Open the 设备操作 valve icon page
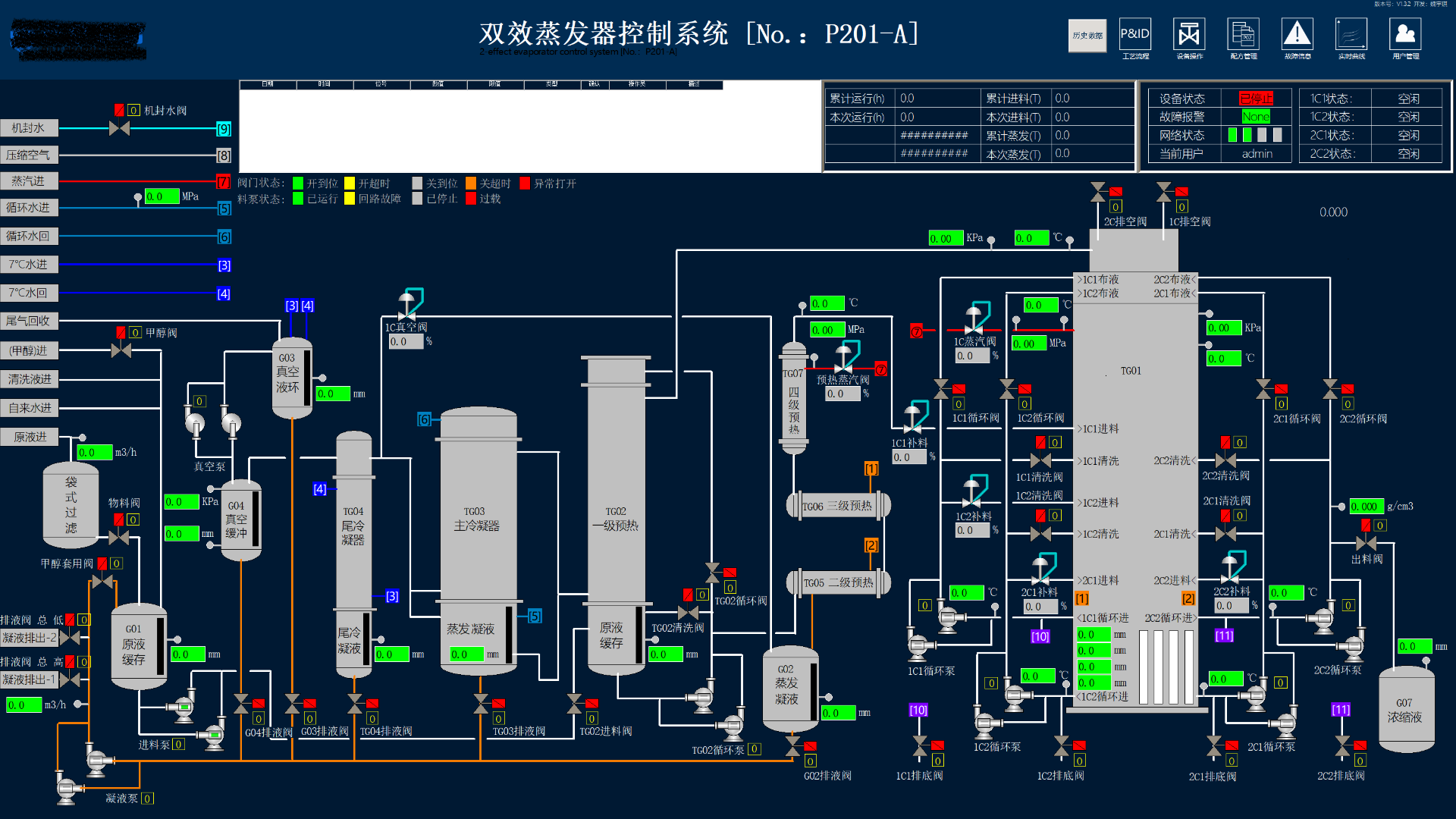Image resolution: width=1456 pixels, height=819 pixels. [x=1189, y=39]
